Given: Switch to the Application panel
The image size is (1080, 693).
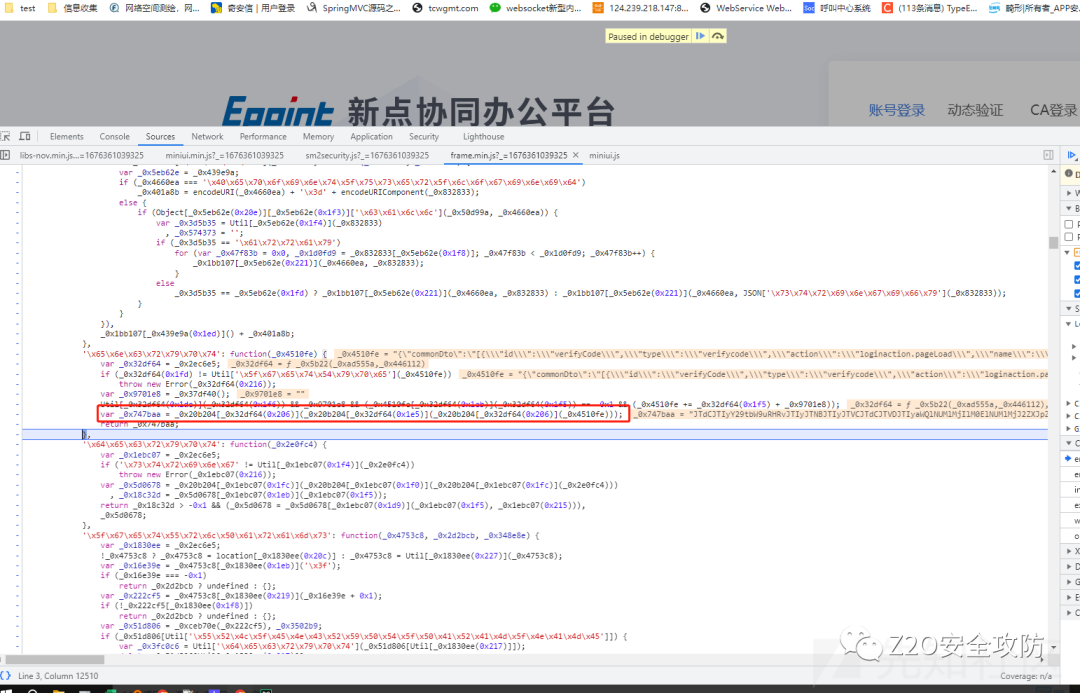Looking at the screenshot, I should click(371, 136).
